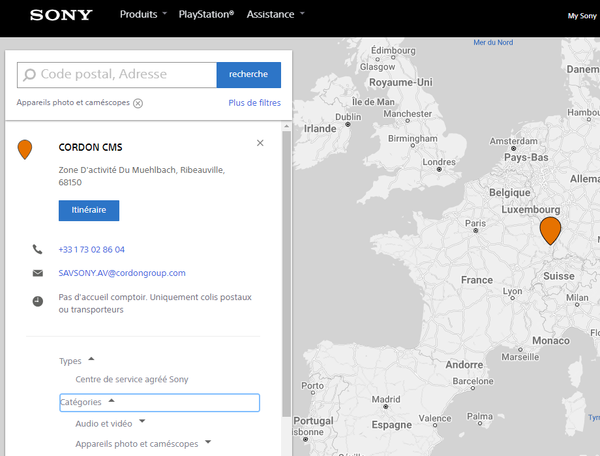600x456 pixels.
Task: Click the phone icon
Action: click(x=38, y=249)
